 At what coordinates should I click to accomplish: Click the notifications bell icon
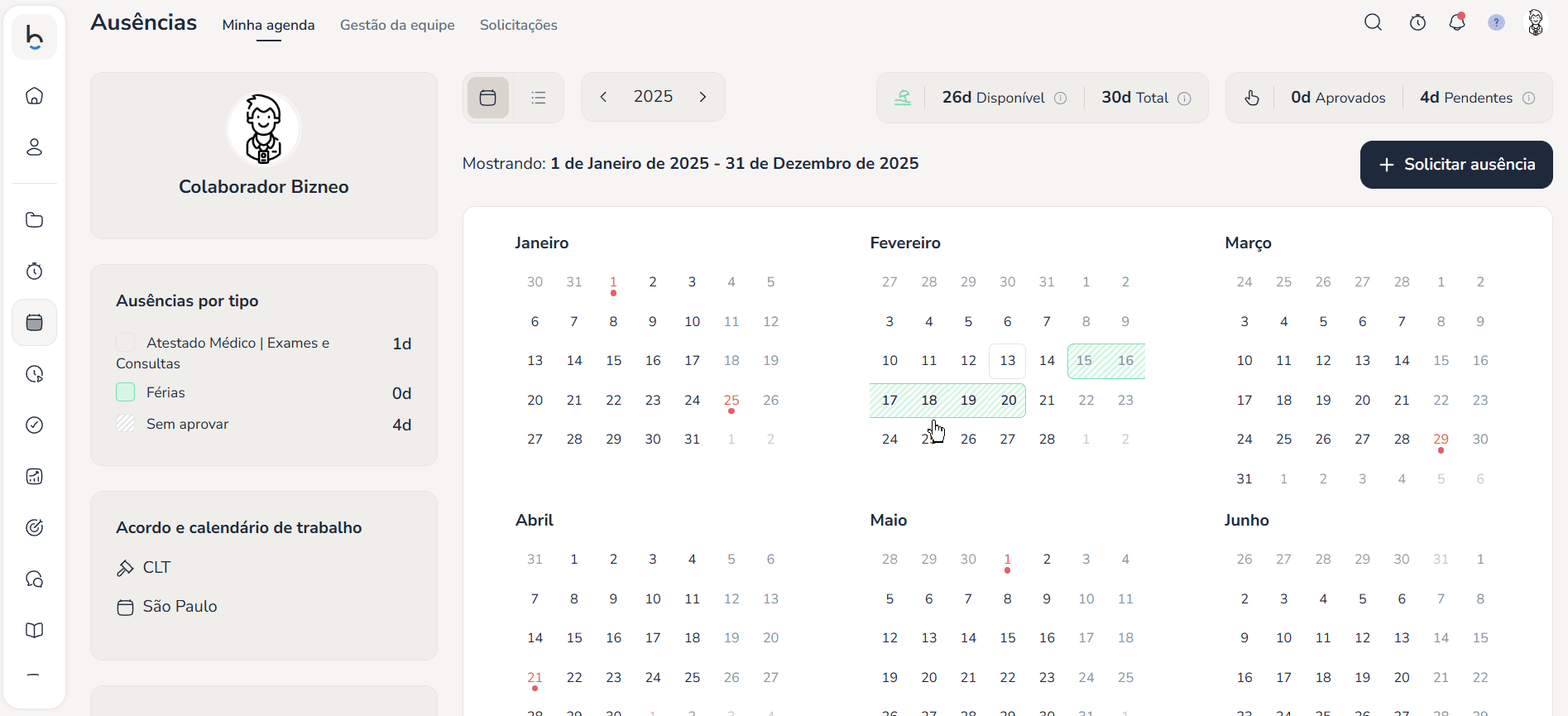point(1457,23)
